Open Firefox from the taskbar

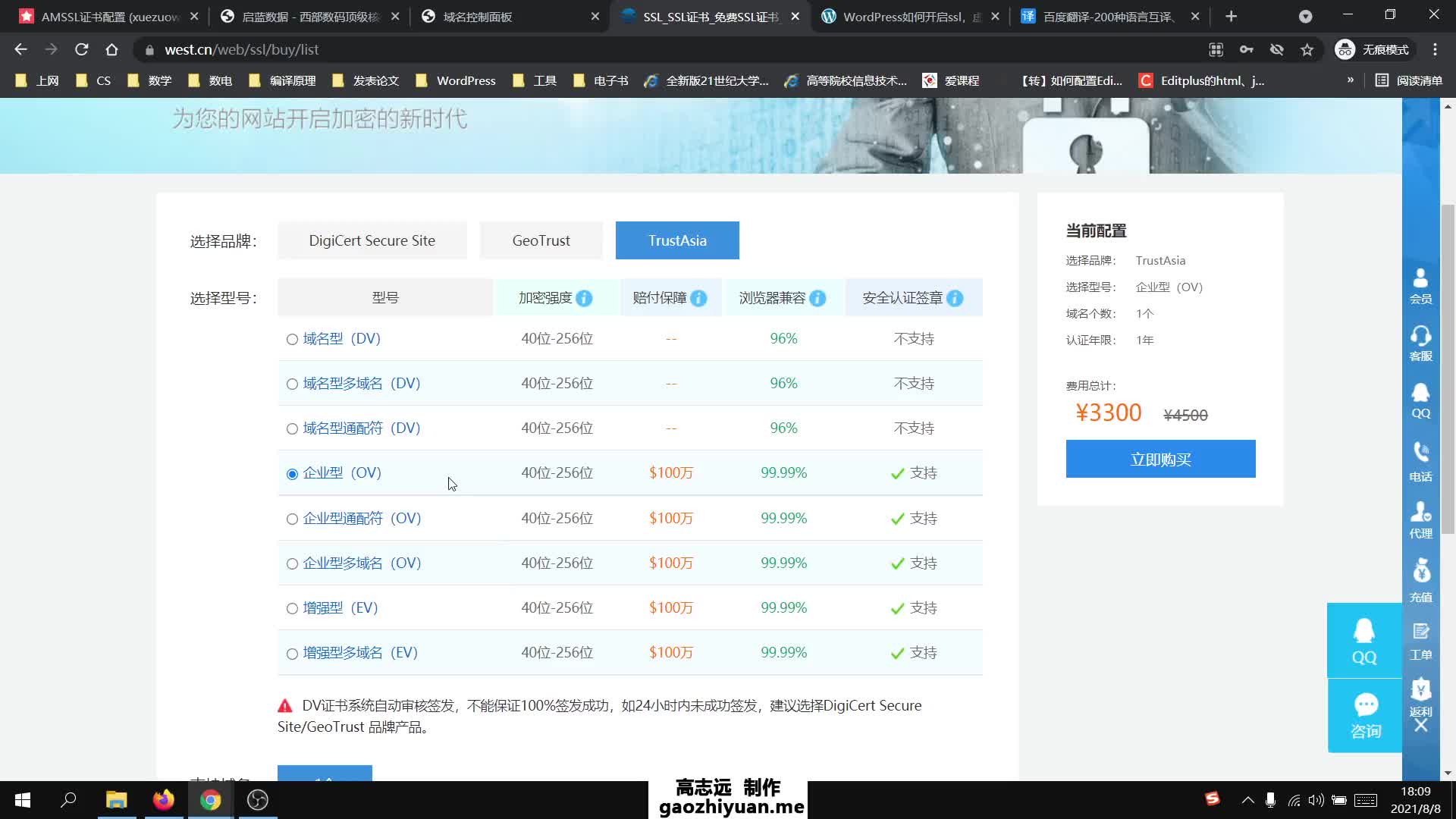163,800
